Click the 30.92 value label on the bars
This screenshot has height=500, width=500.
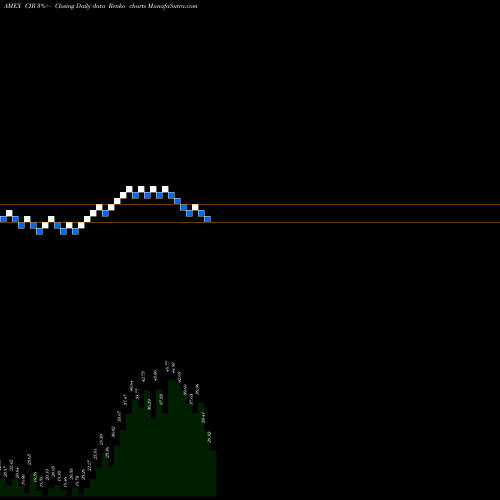tap(113, 432)
